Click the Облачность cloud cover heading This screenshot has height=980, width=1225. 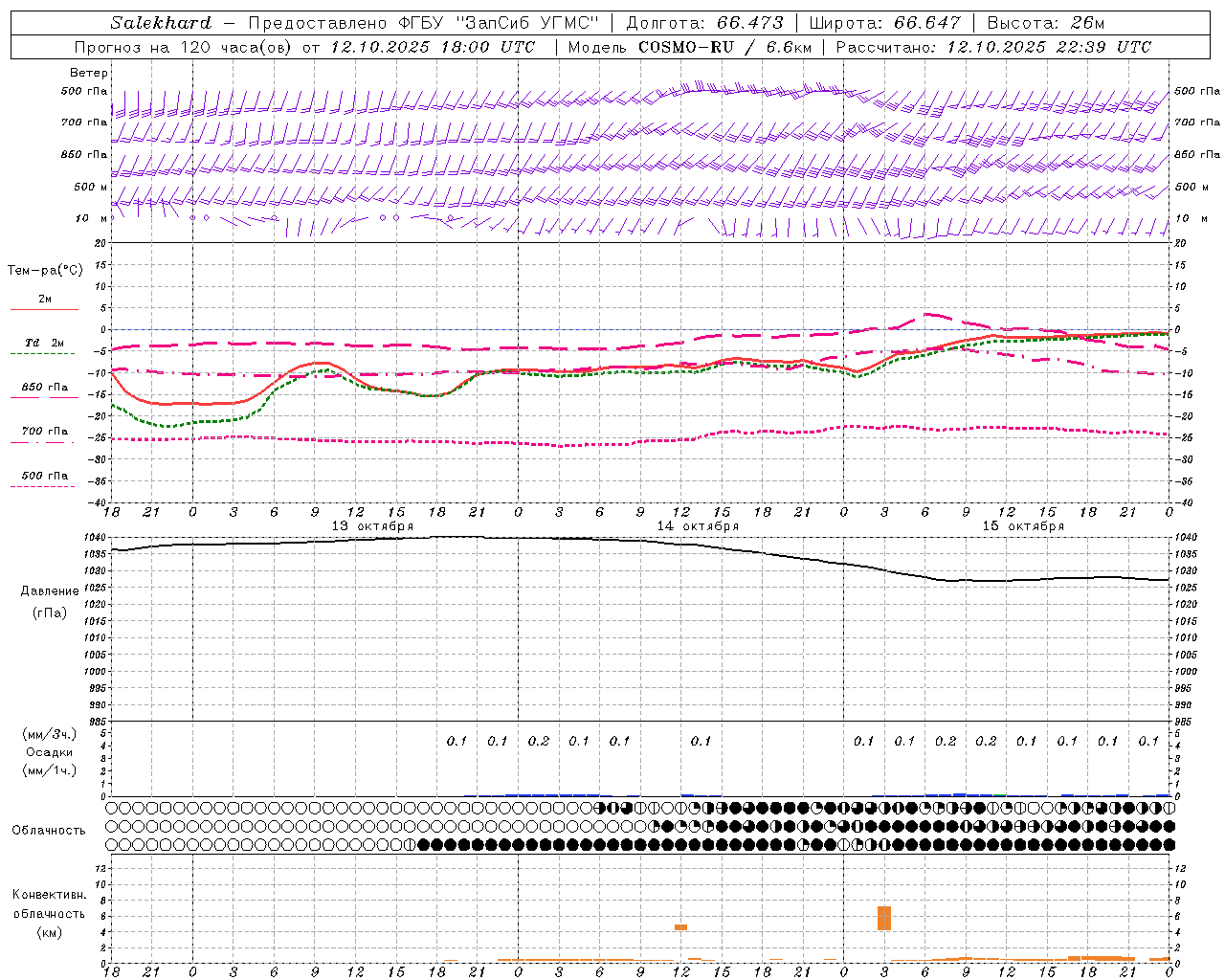tap(49, 831)
